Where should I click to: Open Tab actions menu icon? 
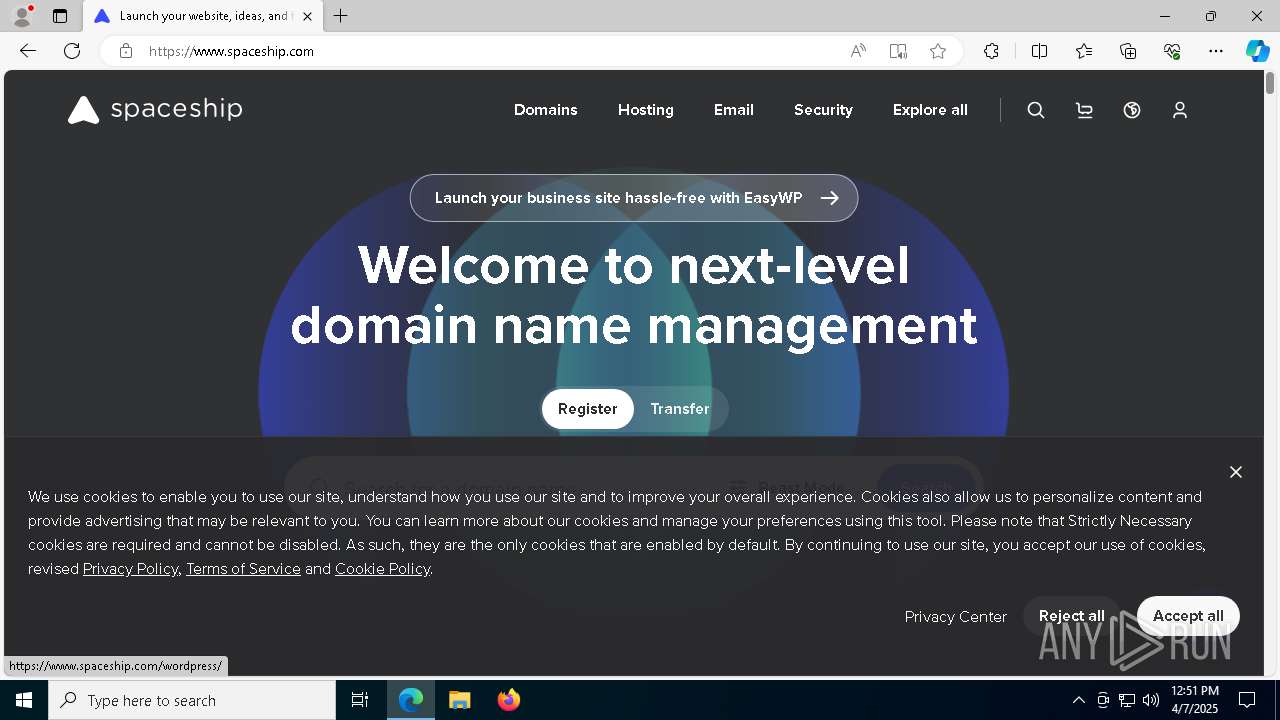click(60, 16)
